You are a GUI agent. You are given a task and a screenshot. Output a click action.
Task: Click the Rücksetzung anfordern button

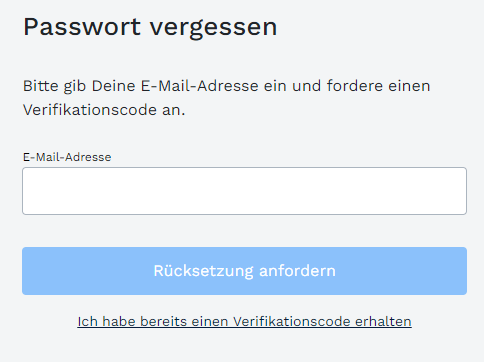coord(244,271)
